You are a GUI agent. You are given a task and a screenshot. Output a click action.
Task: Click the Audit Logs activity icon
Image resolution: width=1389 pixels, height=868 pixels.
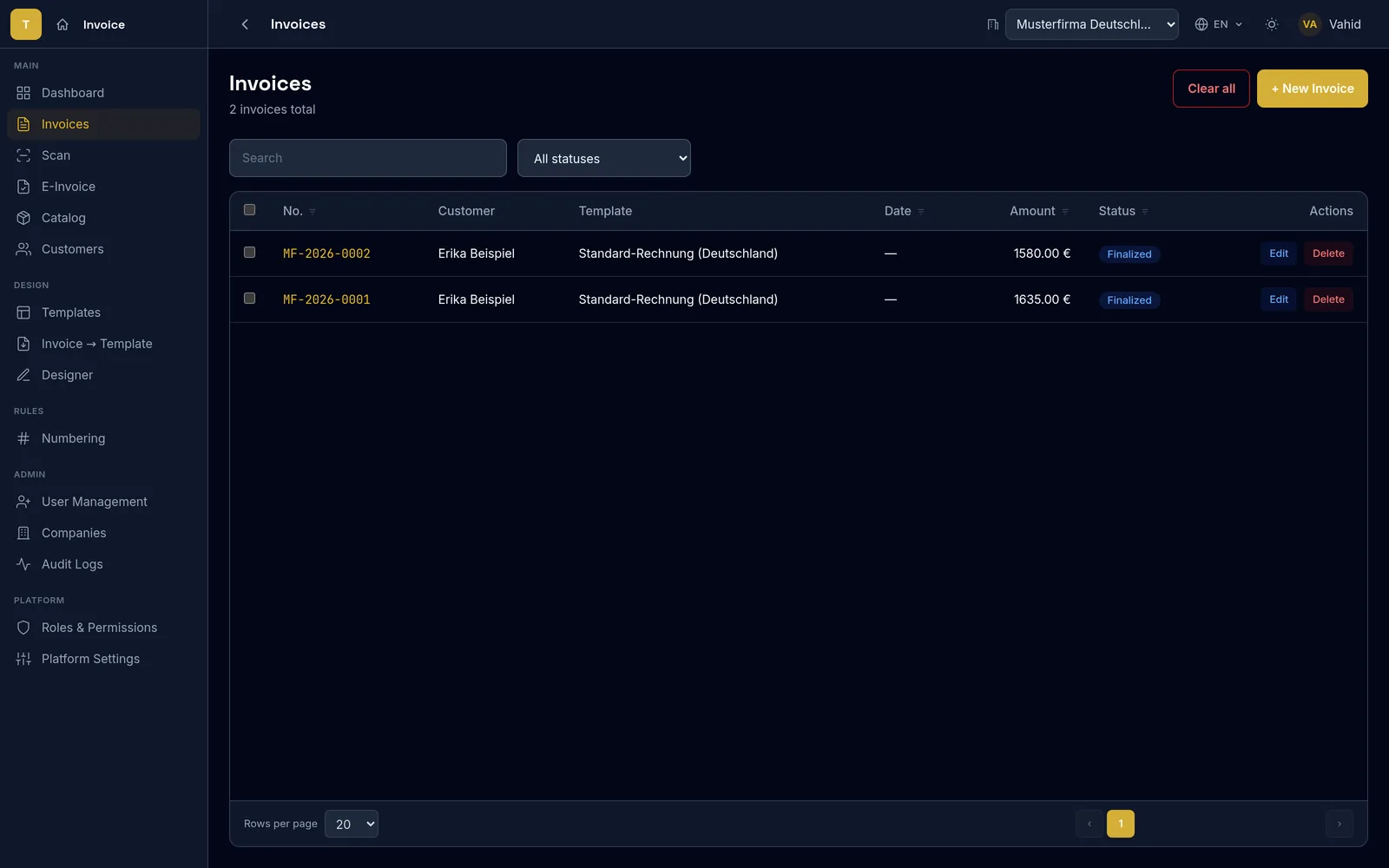23,564
